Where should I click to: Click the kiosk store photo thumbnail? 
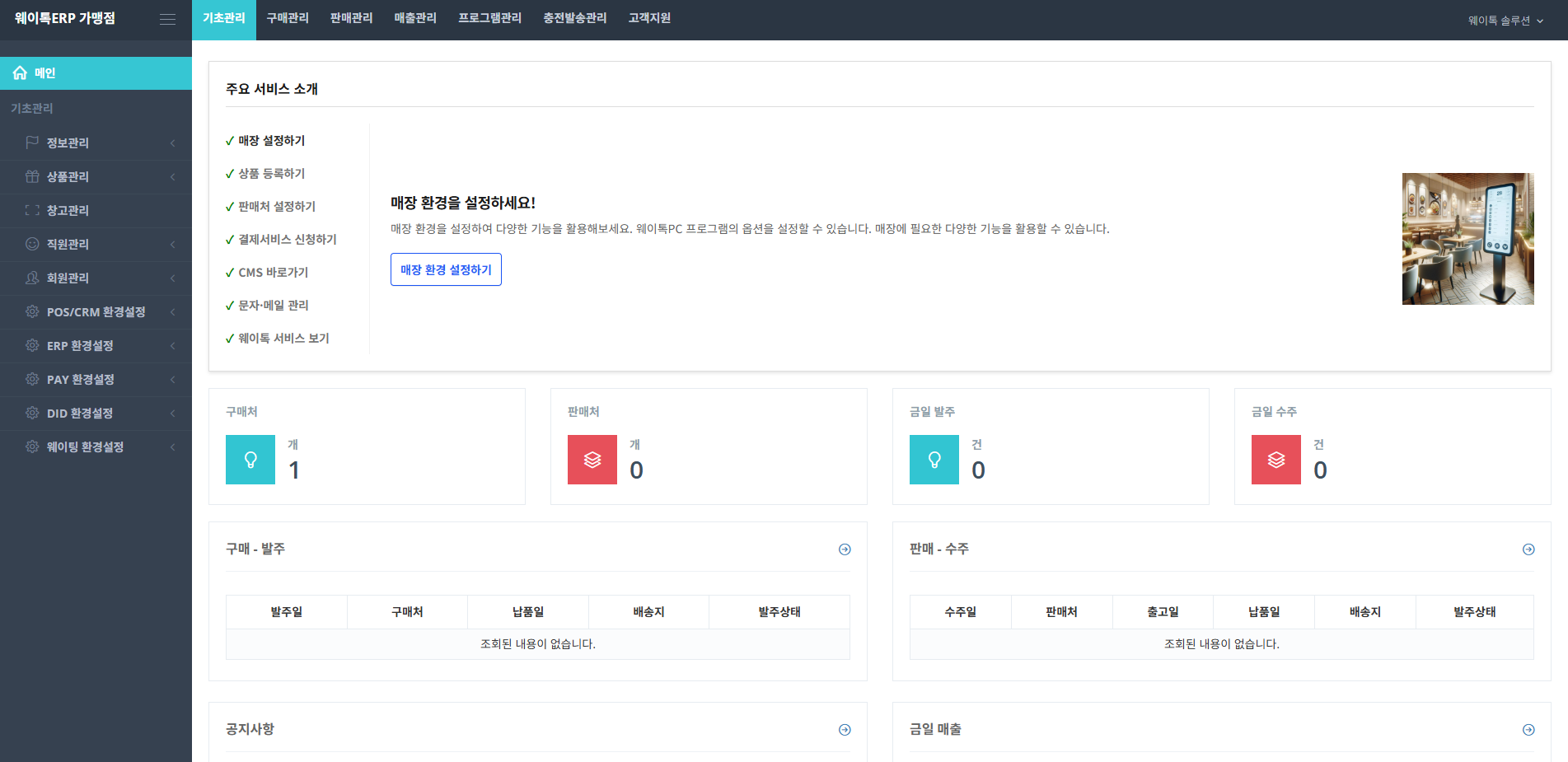point(1467,239)
